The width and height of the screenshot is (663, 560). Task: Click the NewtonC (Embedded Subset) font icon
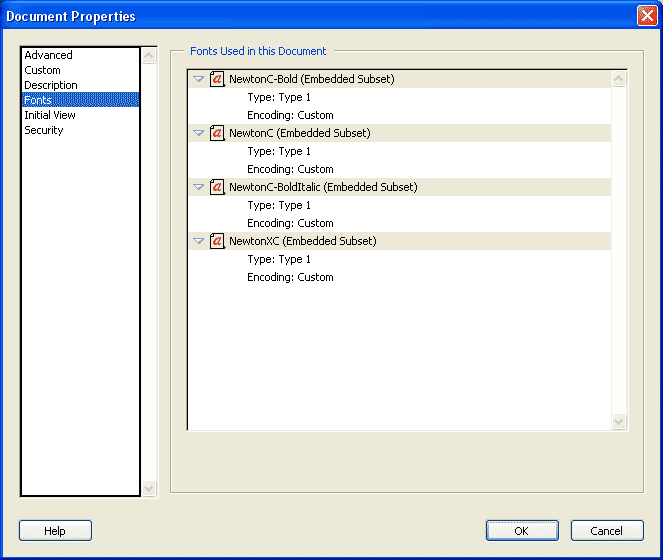click(217, 133)
